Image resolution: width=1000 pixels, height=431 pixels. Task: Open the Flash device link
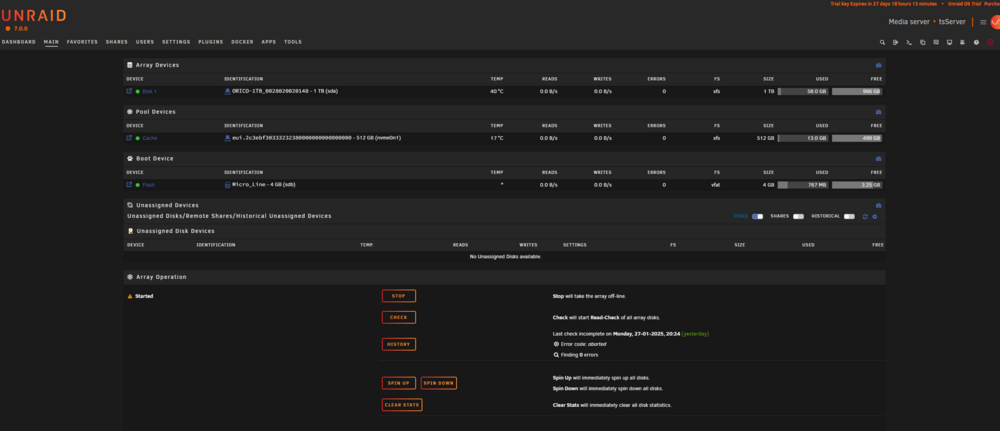tap(149, 184)
